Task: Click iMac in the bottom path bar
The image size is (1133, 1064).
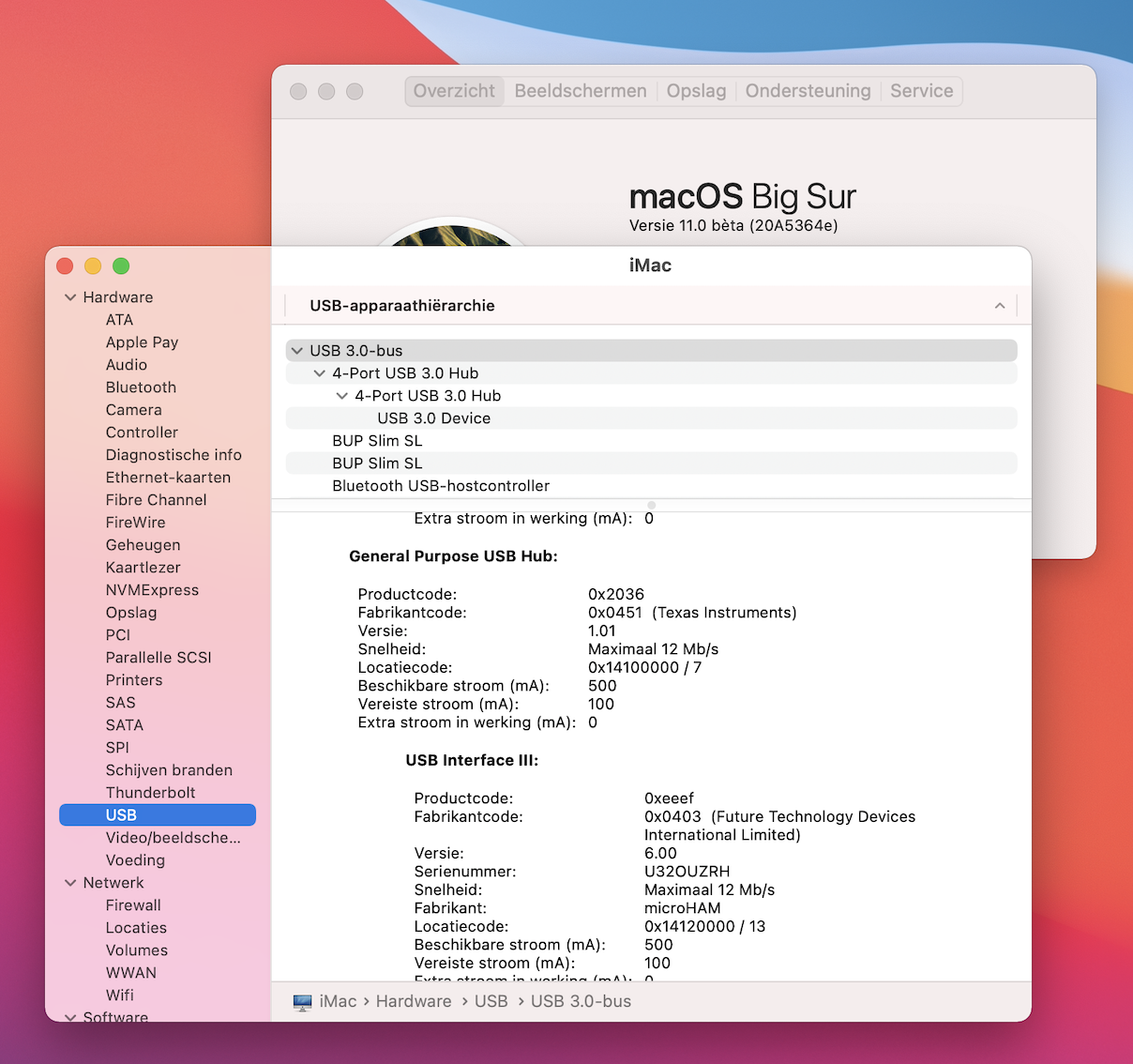Action: [x=338, y=1002]
